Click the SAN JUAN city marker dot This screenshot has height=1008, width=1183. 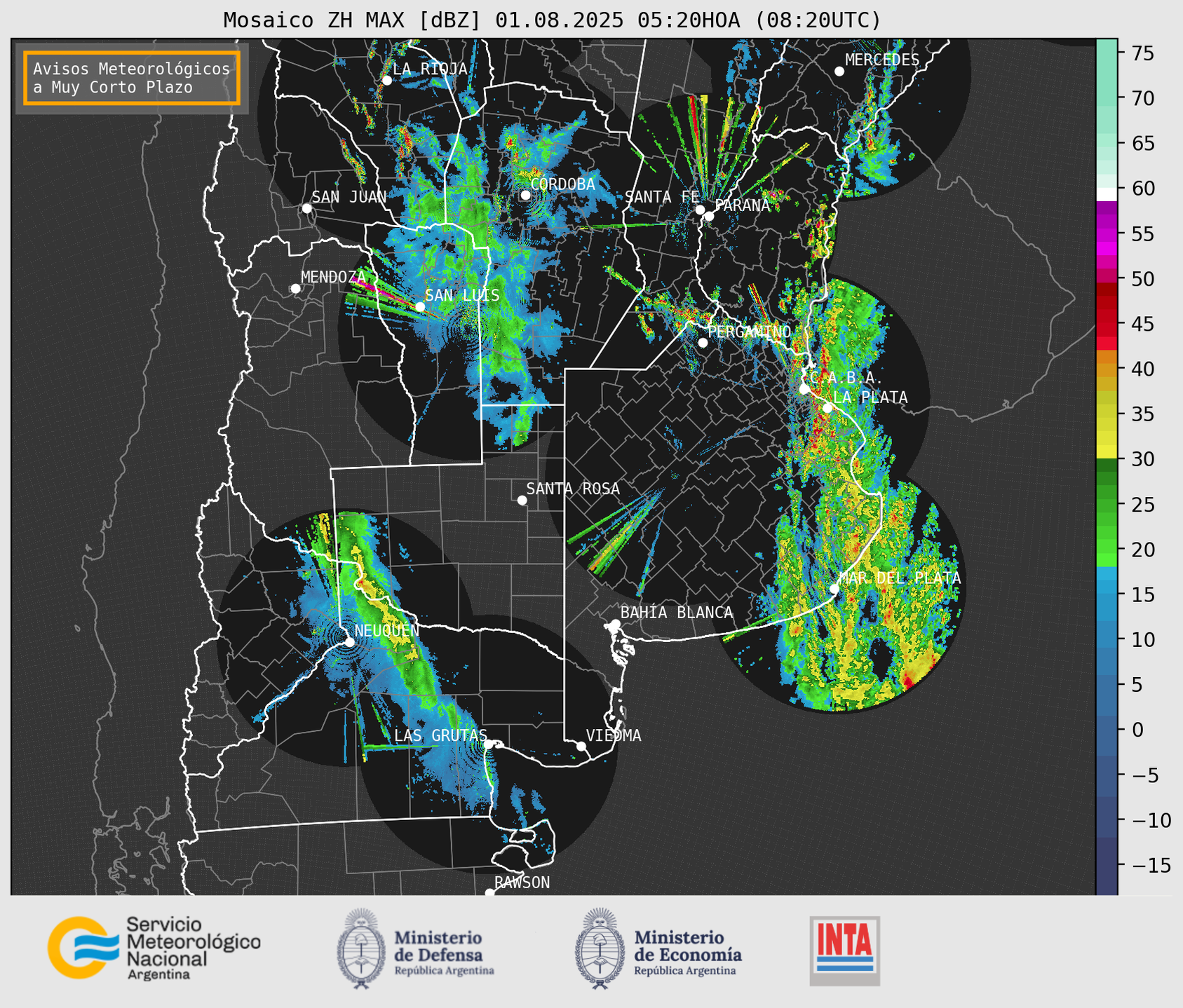tap(306, 208)
